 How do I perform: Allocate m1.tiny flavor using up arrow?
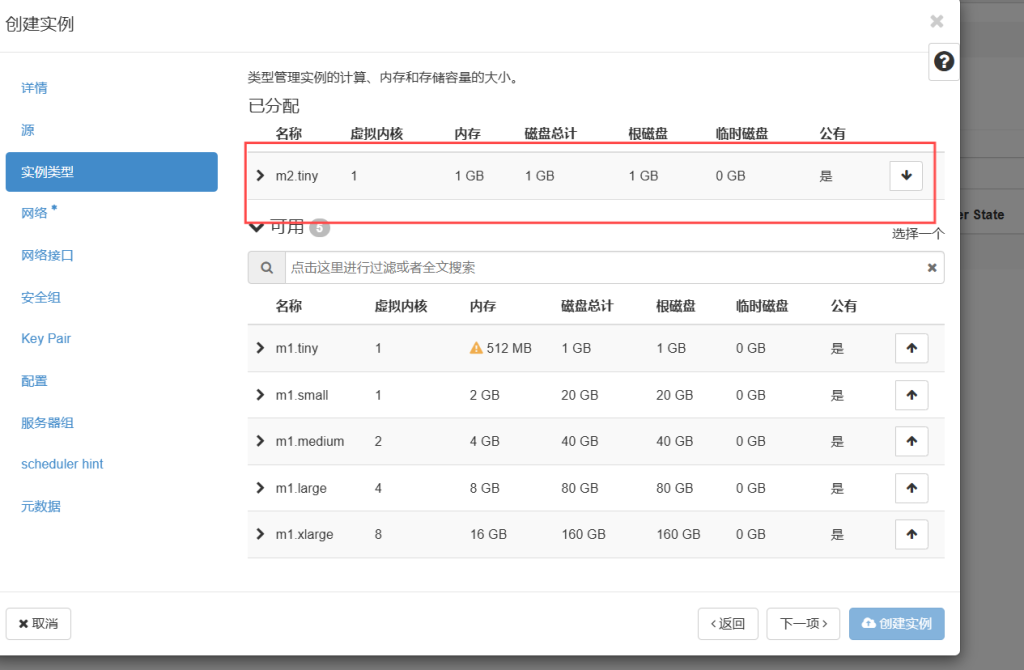pyautogui.click(x=911, y=348)
